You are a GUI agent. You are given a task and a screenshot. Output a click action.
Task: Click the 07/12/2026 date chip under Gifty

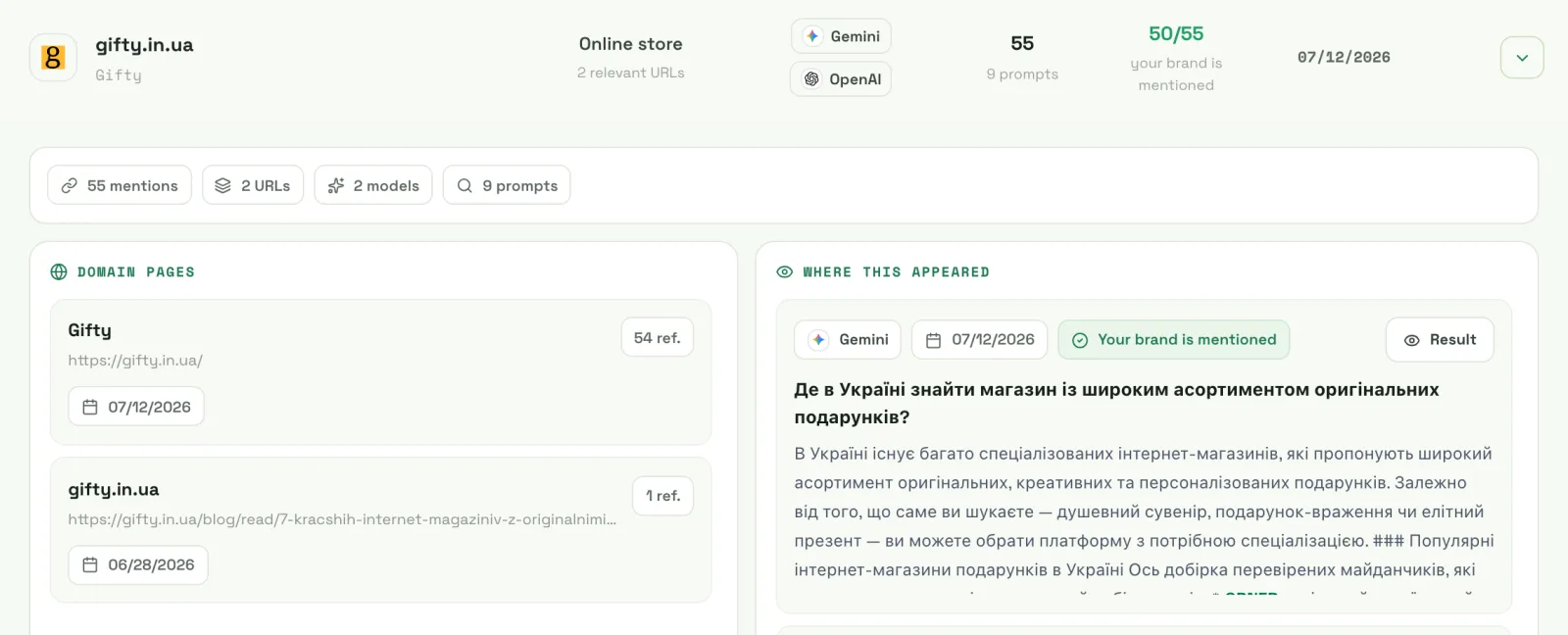(x=136, y=407)
